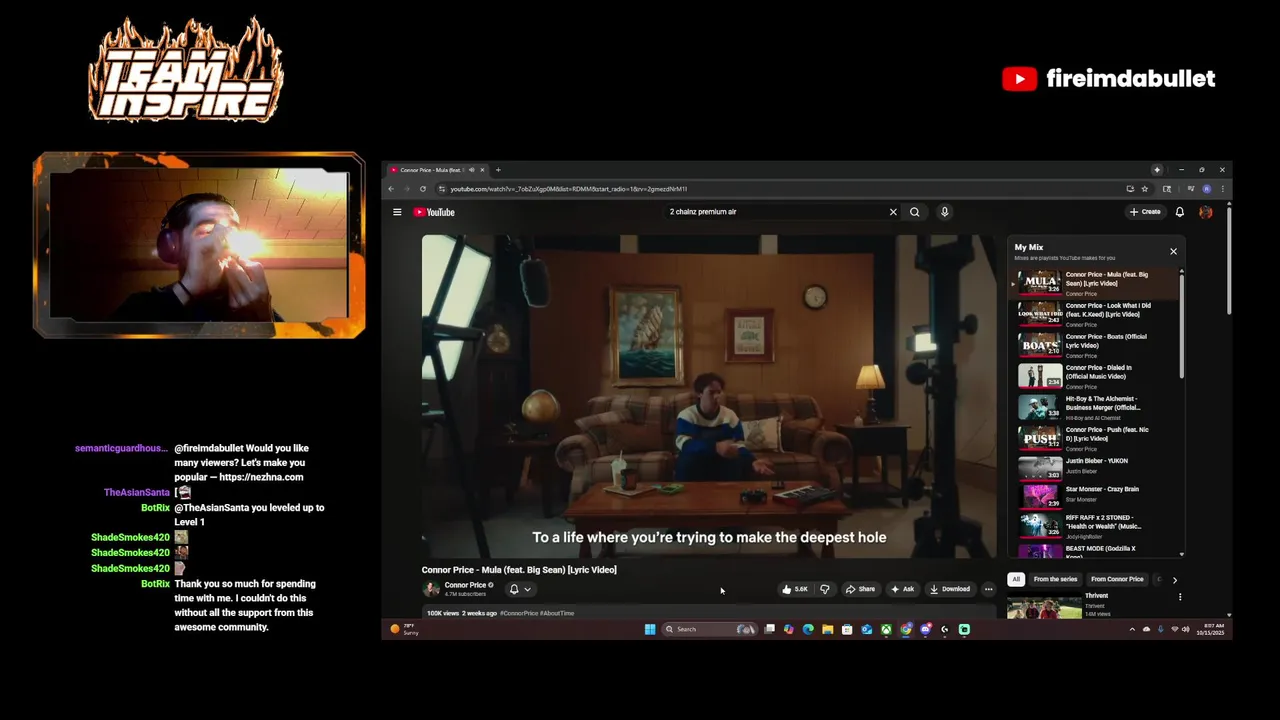Go back with the browser back arrow
1280x720 pixels.
[x=391, y=189]
